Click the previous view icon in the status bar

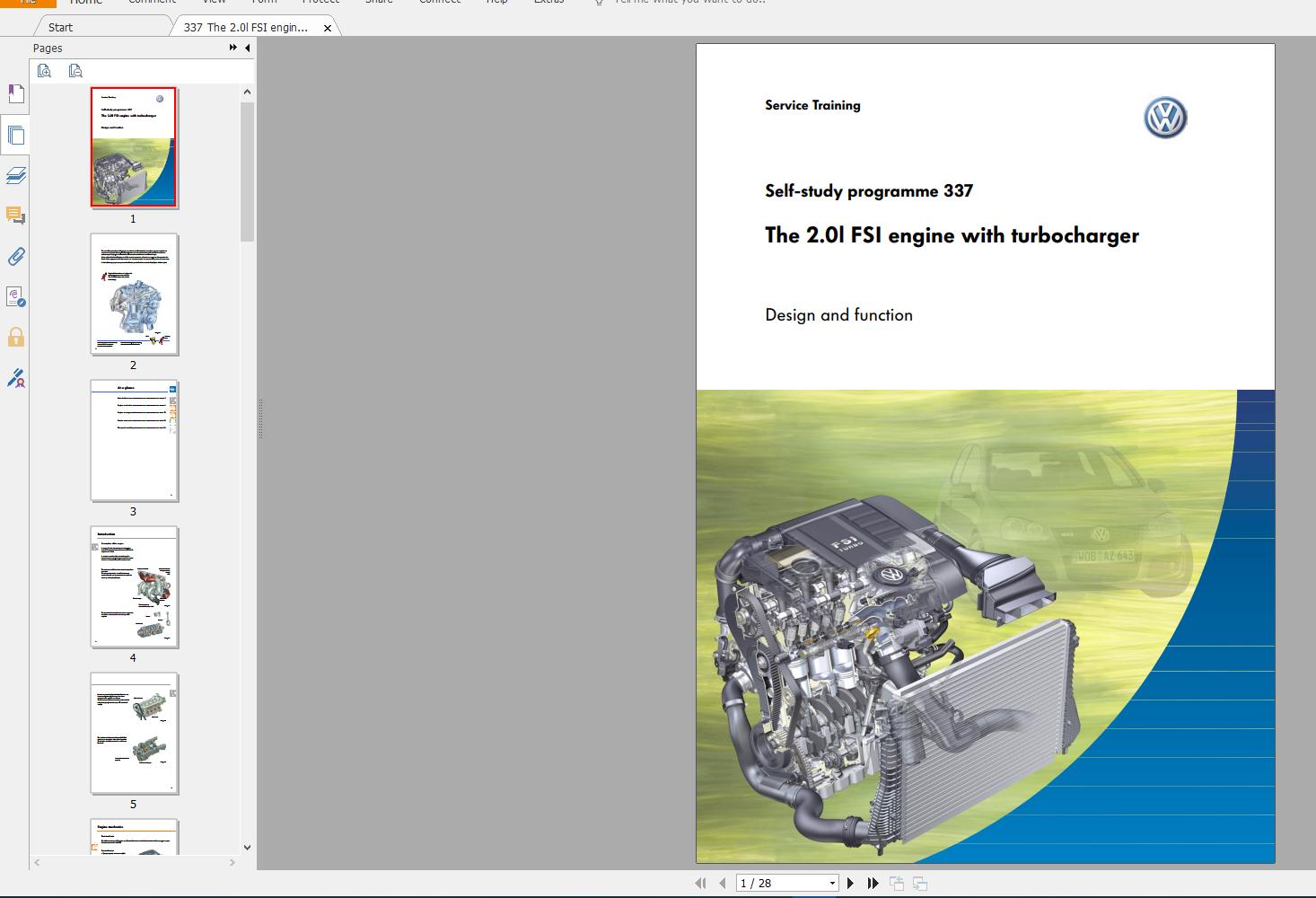pos(897,884)
